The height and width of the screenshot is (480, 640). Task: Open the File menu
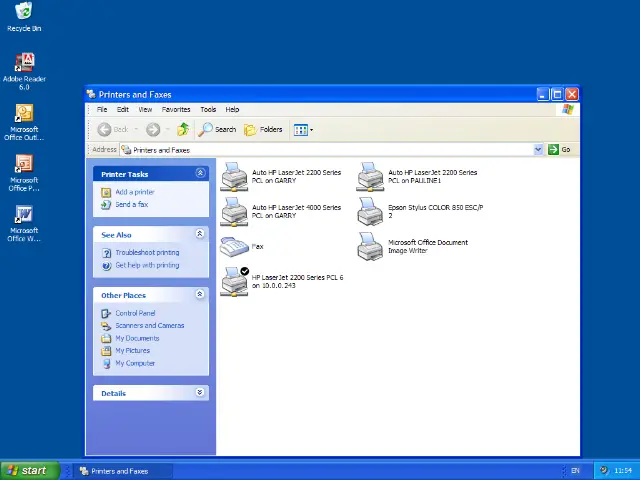tap(102, 109)
